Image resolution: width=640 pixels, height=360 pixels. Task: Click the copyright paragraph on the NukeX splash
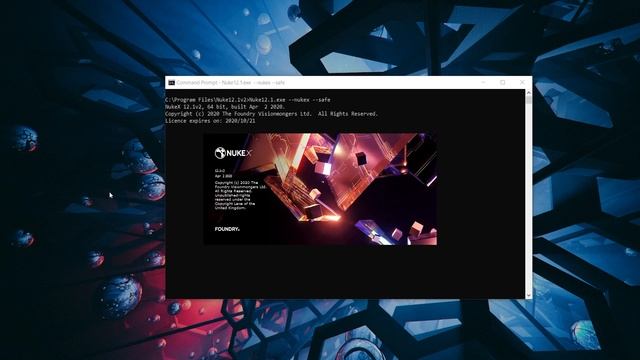240,195
